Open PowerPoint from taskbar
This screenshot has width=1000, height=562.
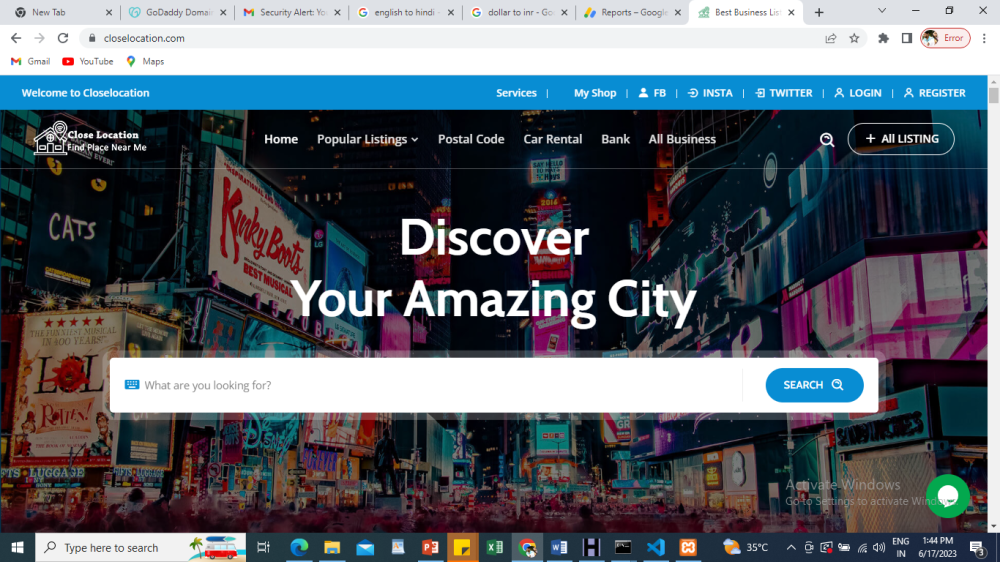[430, 547]
